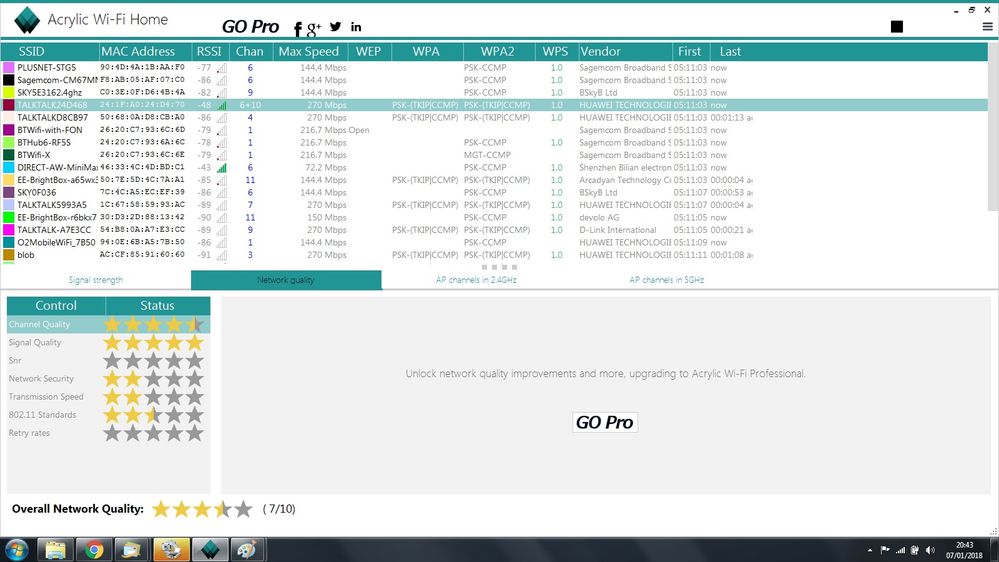
Task: Select the Signal Quality row
Action: 108,342
